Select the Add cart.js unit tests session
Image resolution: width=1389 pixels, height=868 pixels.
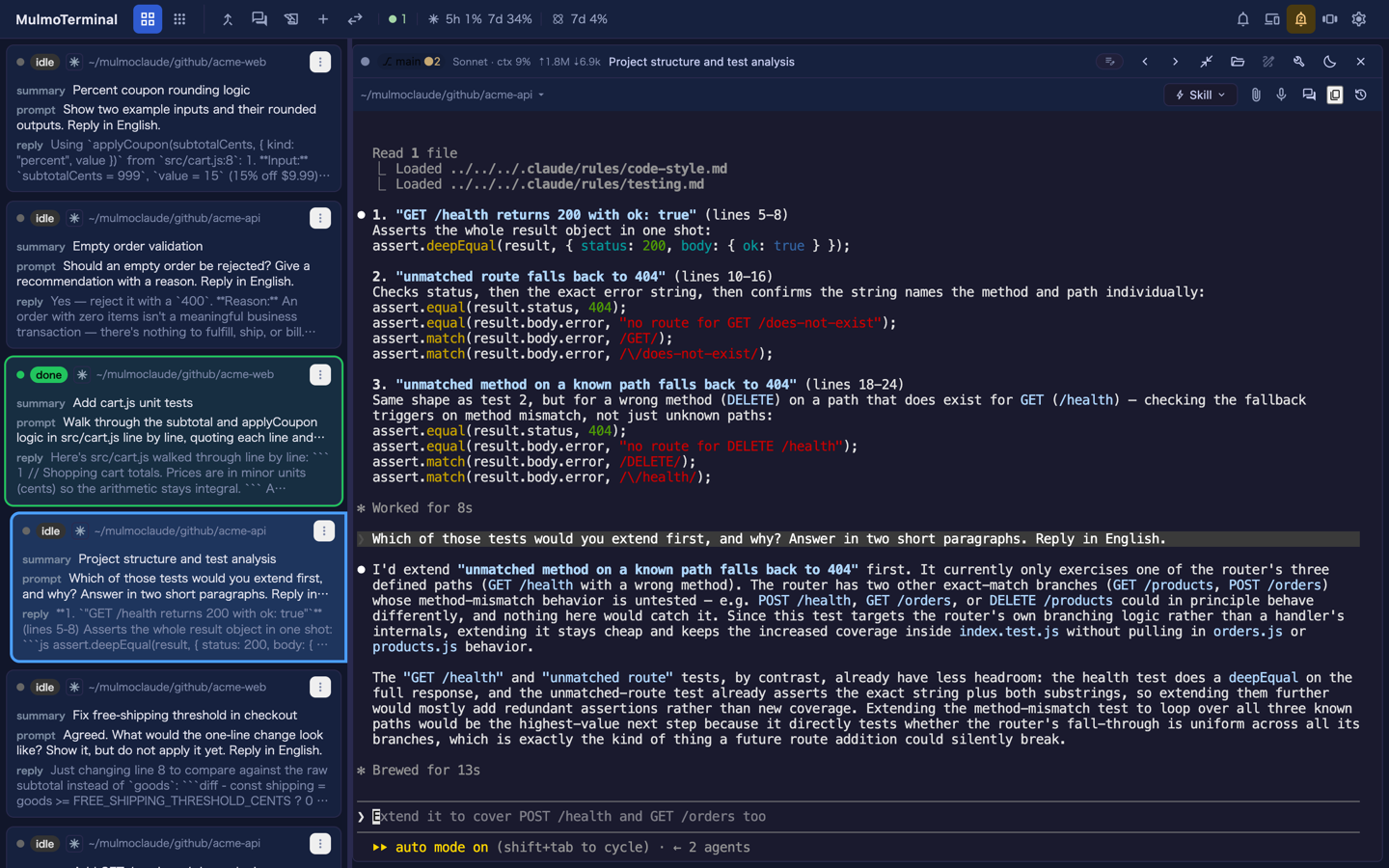[x=174, y=431]
